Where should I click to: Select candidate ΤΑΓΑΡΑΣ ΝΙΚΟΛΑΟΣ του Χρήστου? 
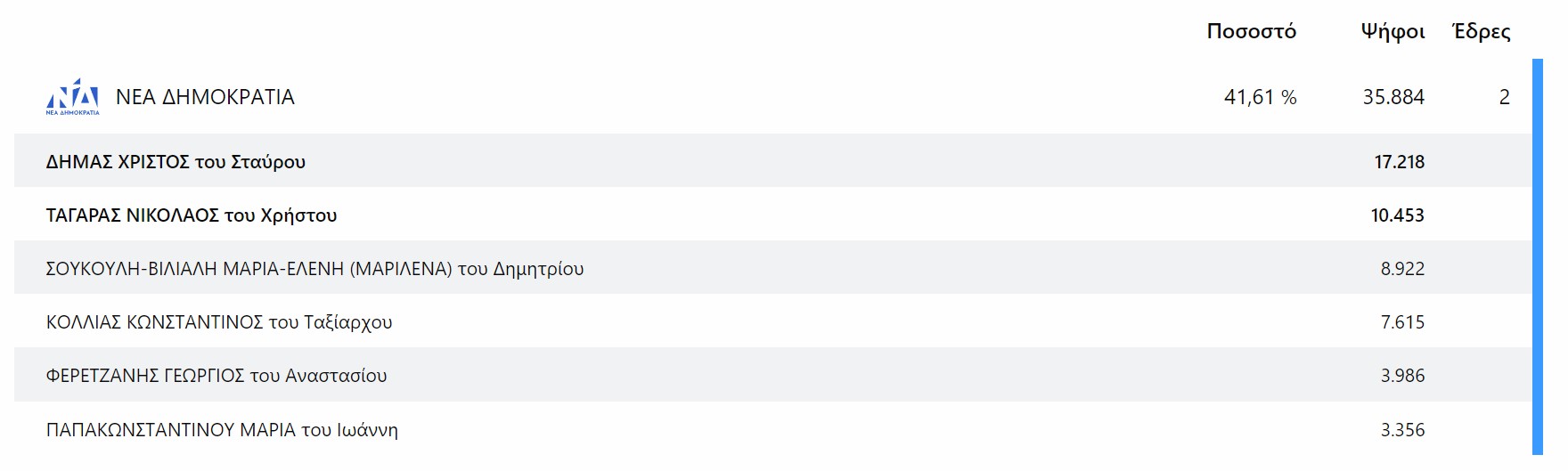(192, 215)
